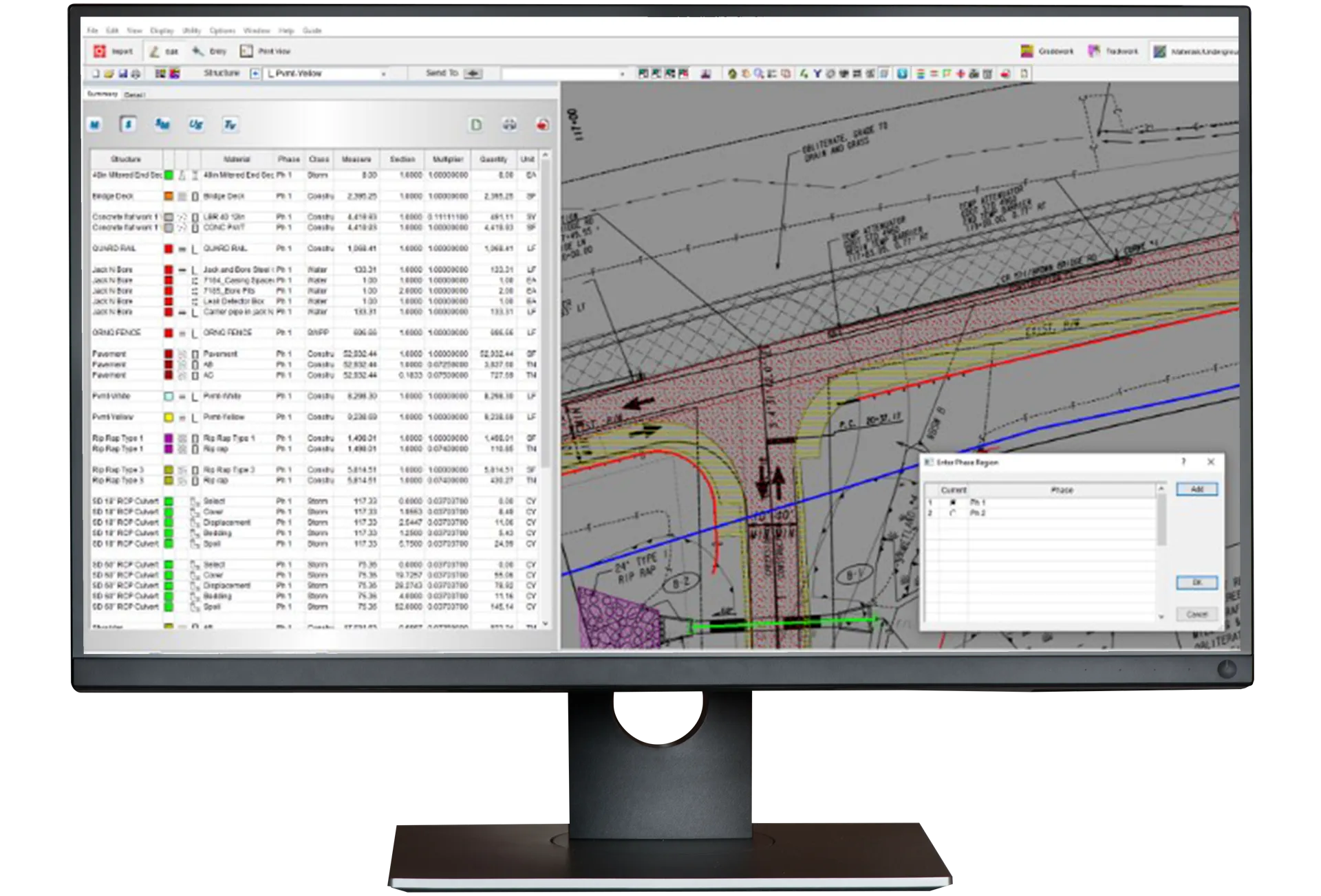Open the Structure dropdown showing Pvmt-Yellow

(x=383, y=74)
